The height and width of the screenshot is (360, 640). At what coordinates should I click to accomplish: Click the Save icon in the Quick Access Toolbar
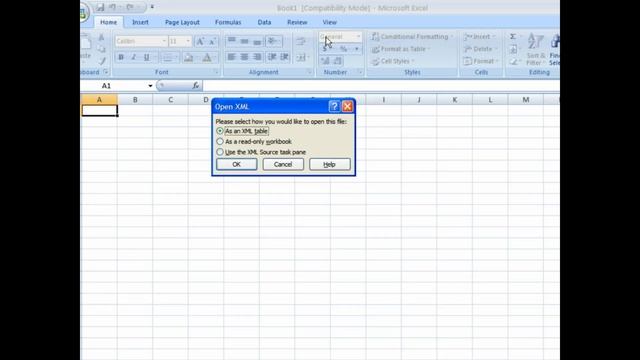[100, 7]
